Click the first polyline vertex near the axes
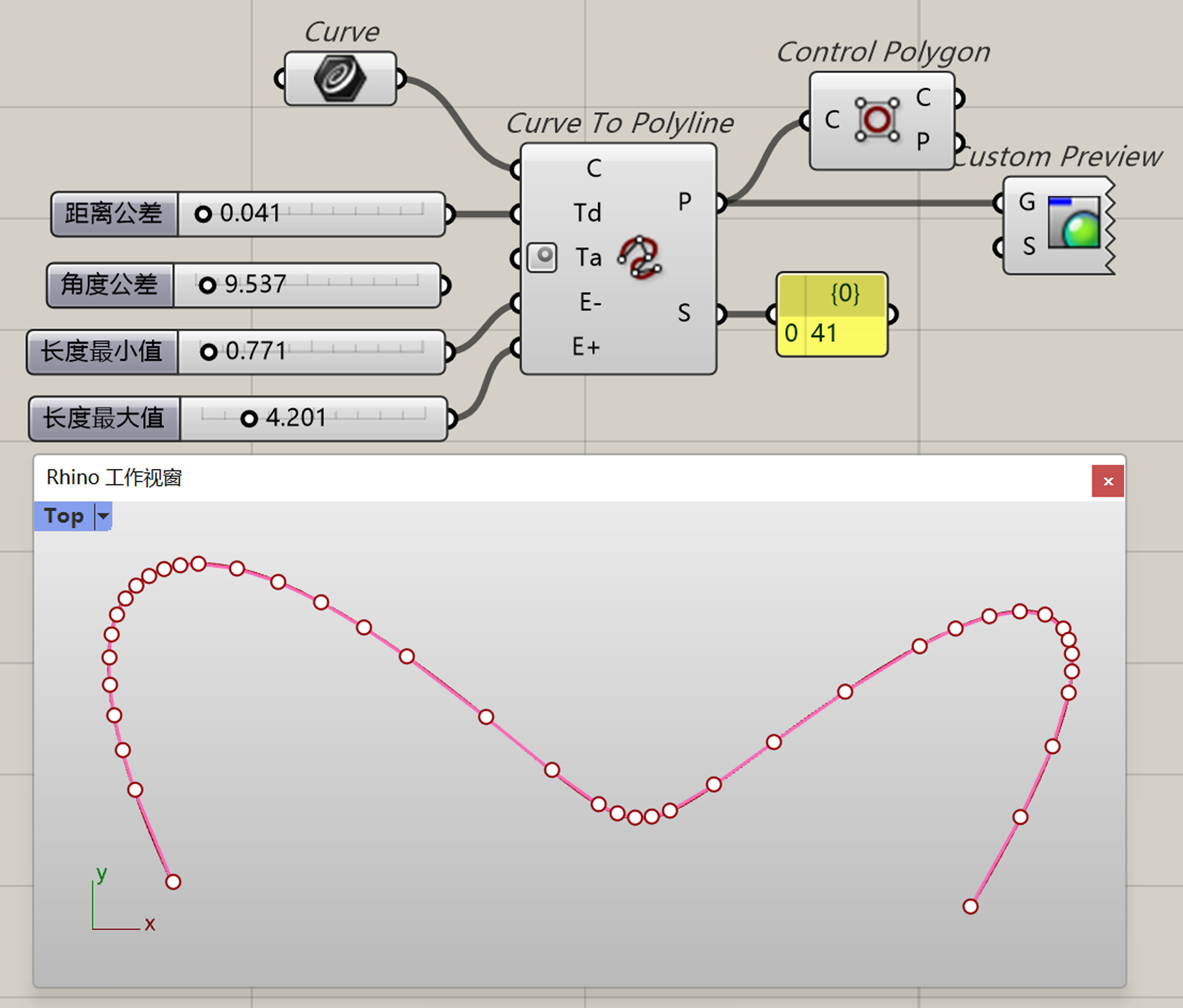 [173, 882]
